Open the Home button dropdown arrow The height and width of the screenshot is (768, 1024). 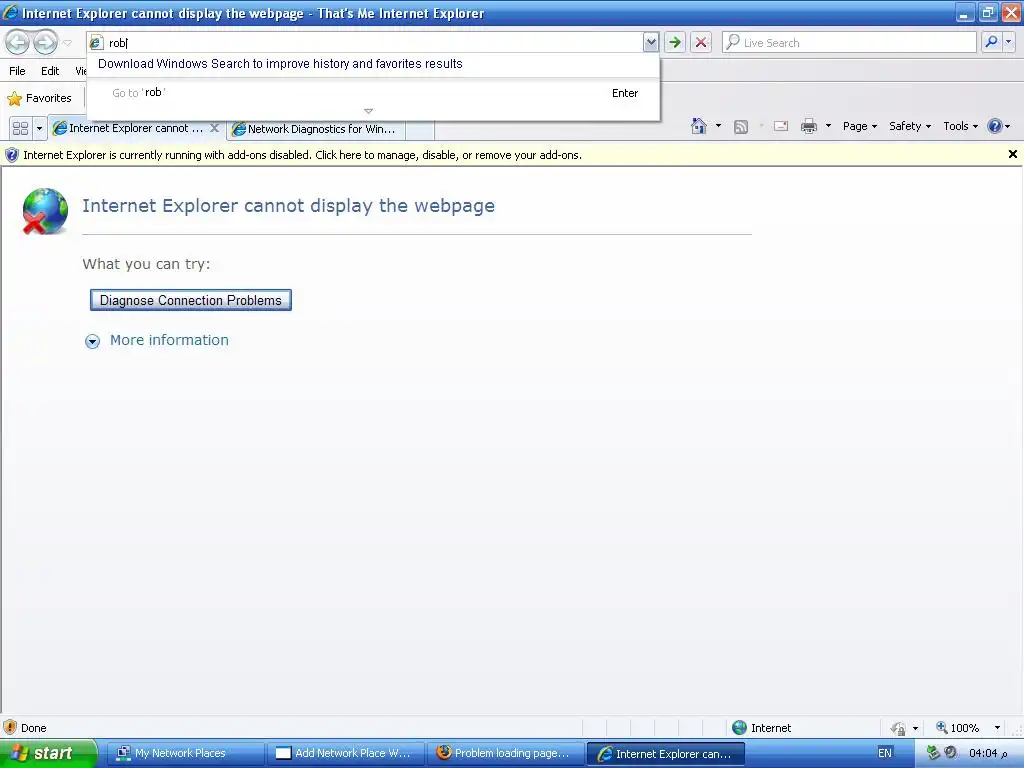pyautogui.click(x=718, y=126)
